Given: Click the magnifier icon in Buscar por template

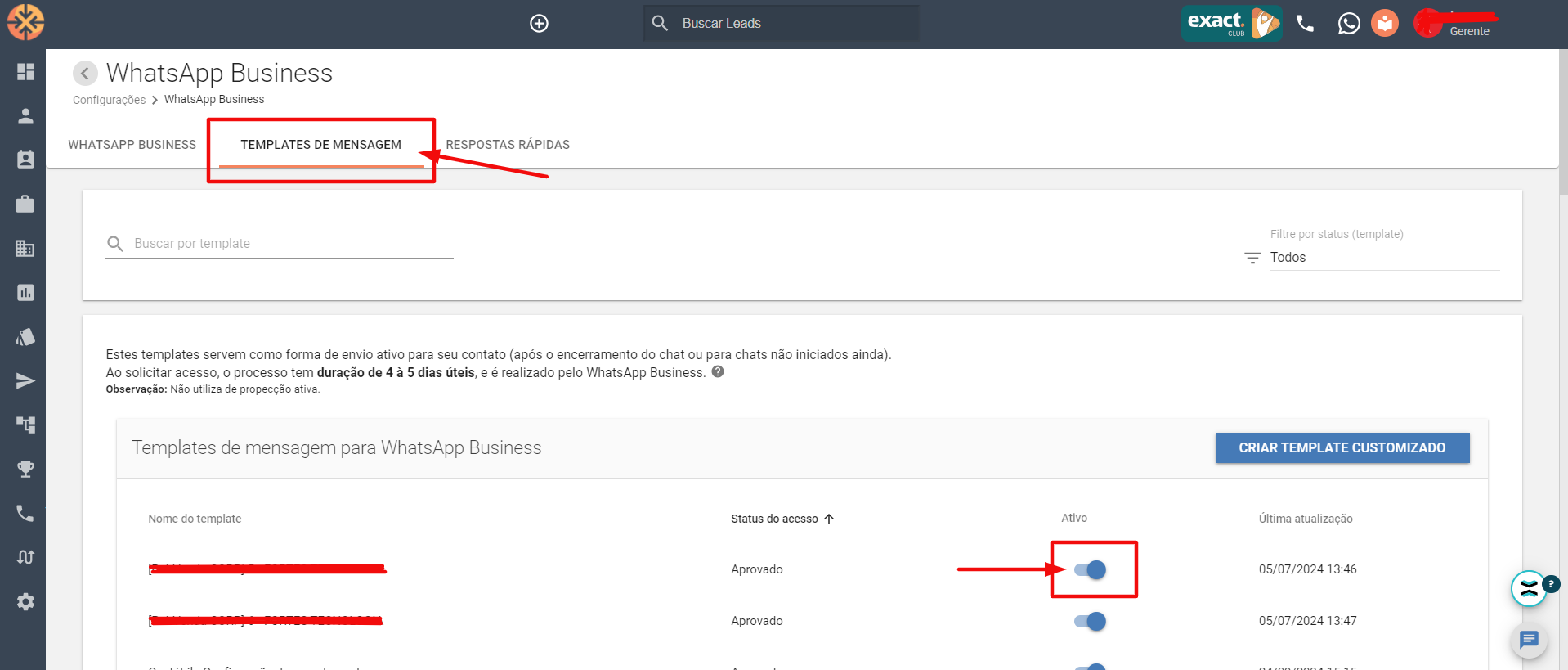Looking at the screenshot, I should point(115,244).
